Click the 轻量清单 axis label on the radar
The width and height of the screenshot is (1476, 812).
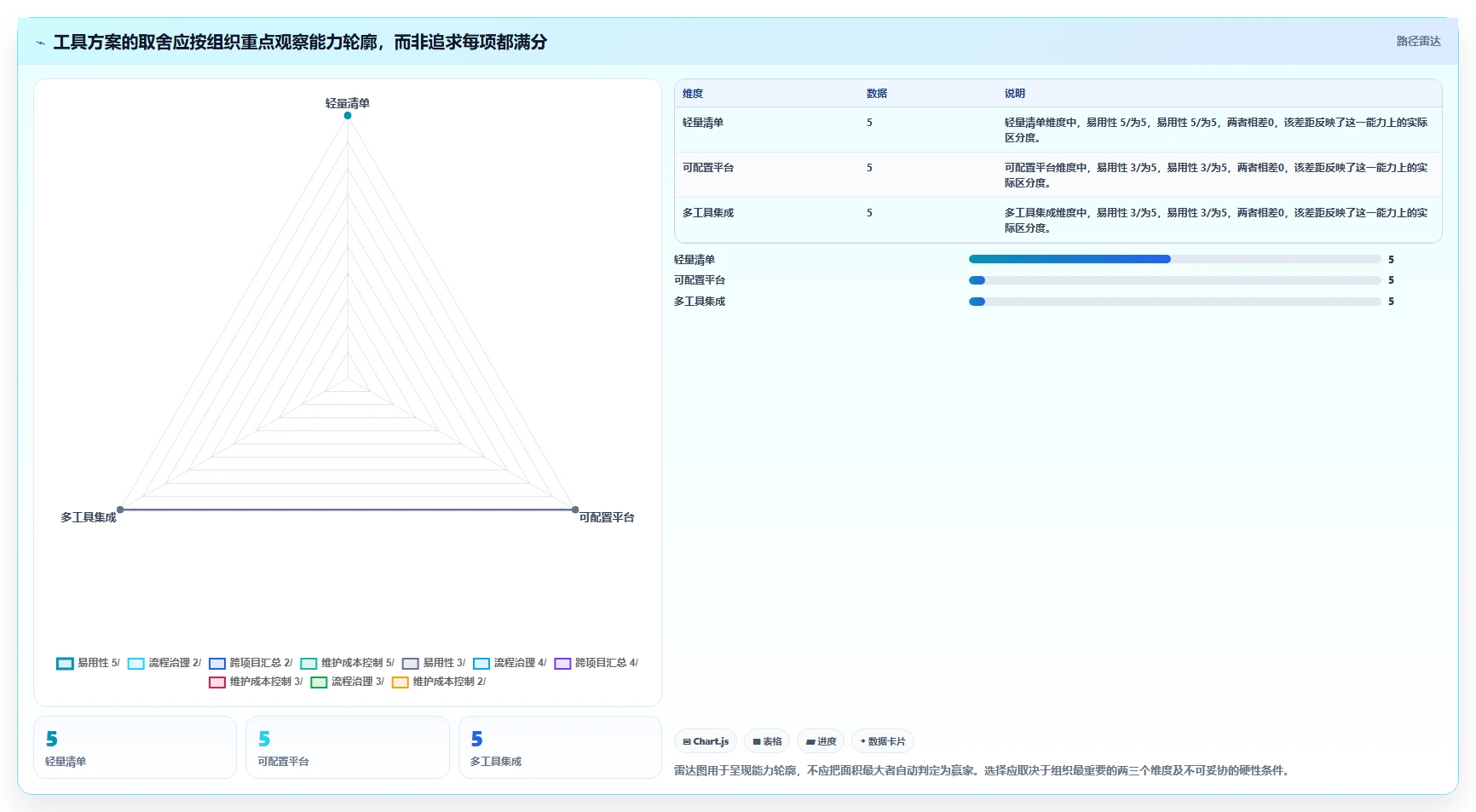[x=348, y=103]
